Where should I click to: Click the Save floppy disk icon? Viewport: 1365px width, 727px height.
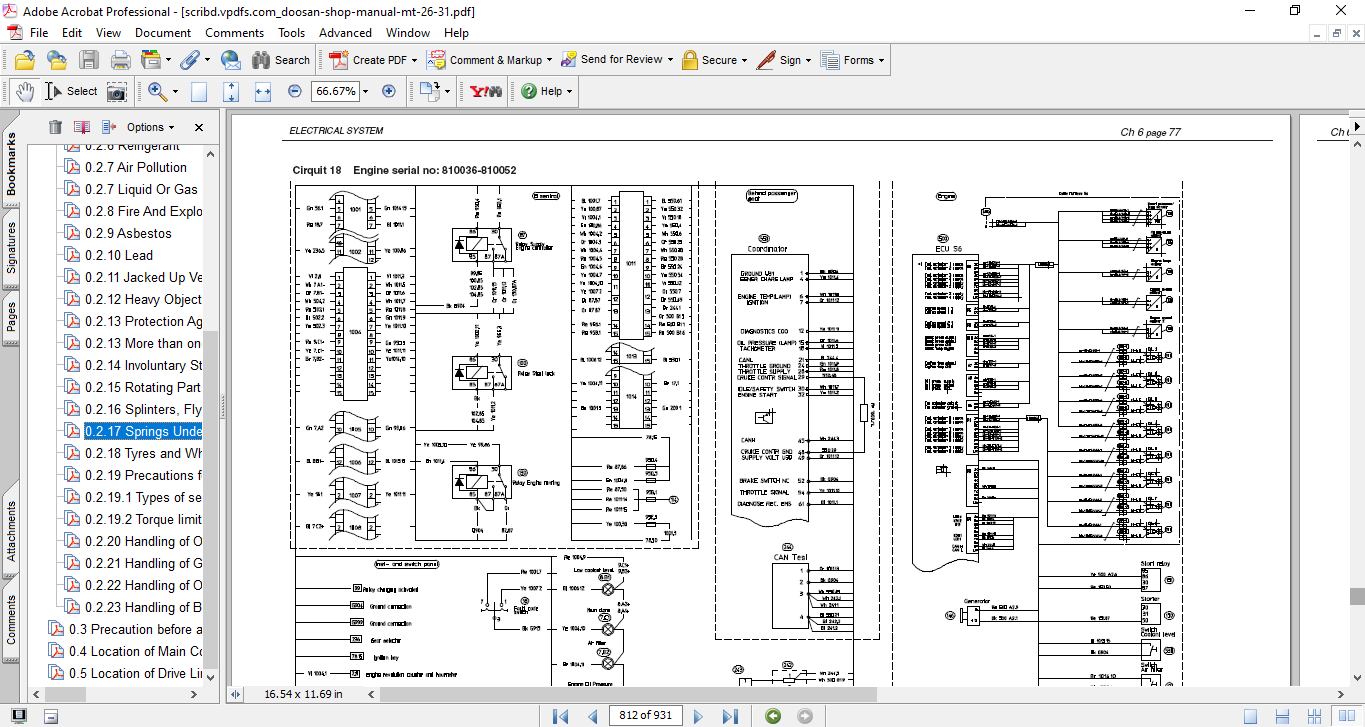(89, 60)
